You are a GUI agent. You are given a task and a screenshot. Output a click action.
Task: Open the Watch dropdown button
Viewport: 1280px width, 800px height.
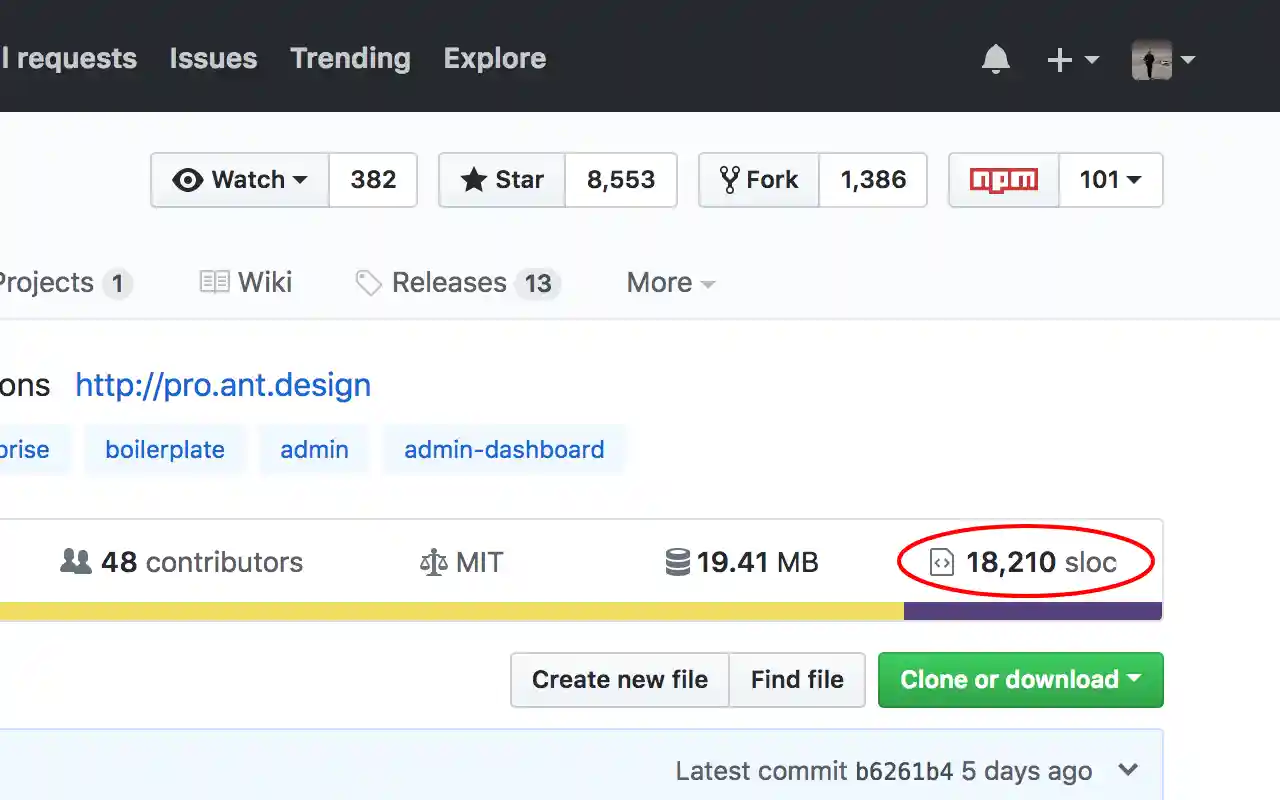[x=240, y=180]
